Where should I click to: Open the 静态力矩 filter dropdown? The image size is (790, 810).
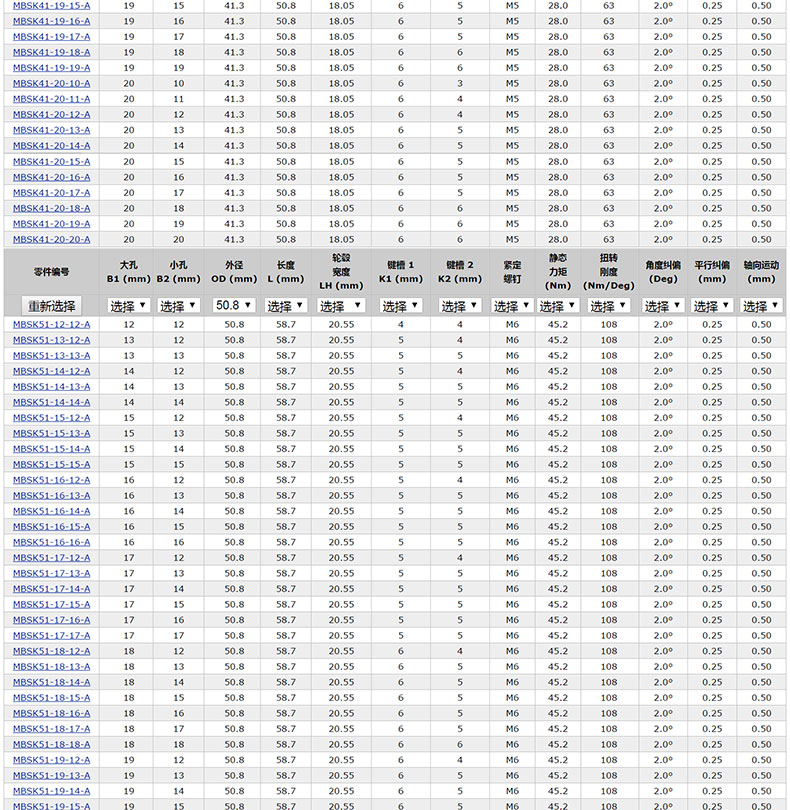(558, 306)
